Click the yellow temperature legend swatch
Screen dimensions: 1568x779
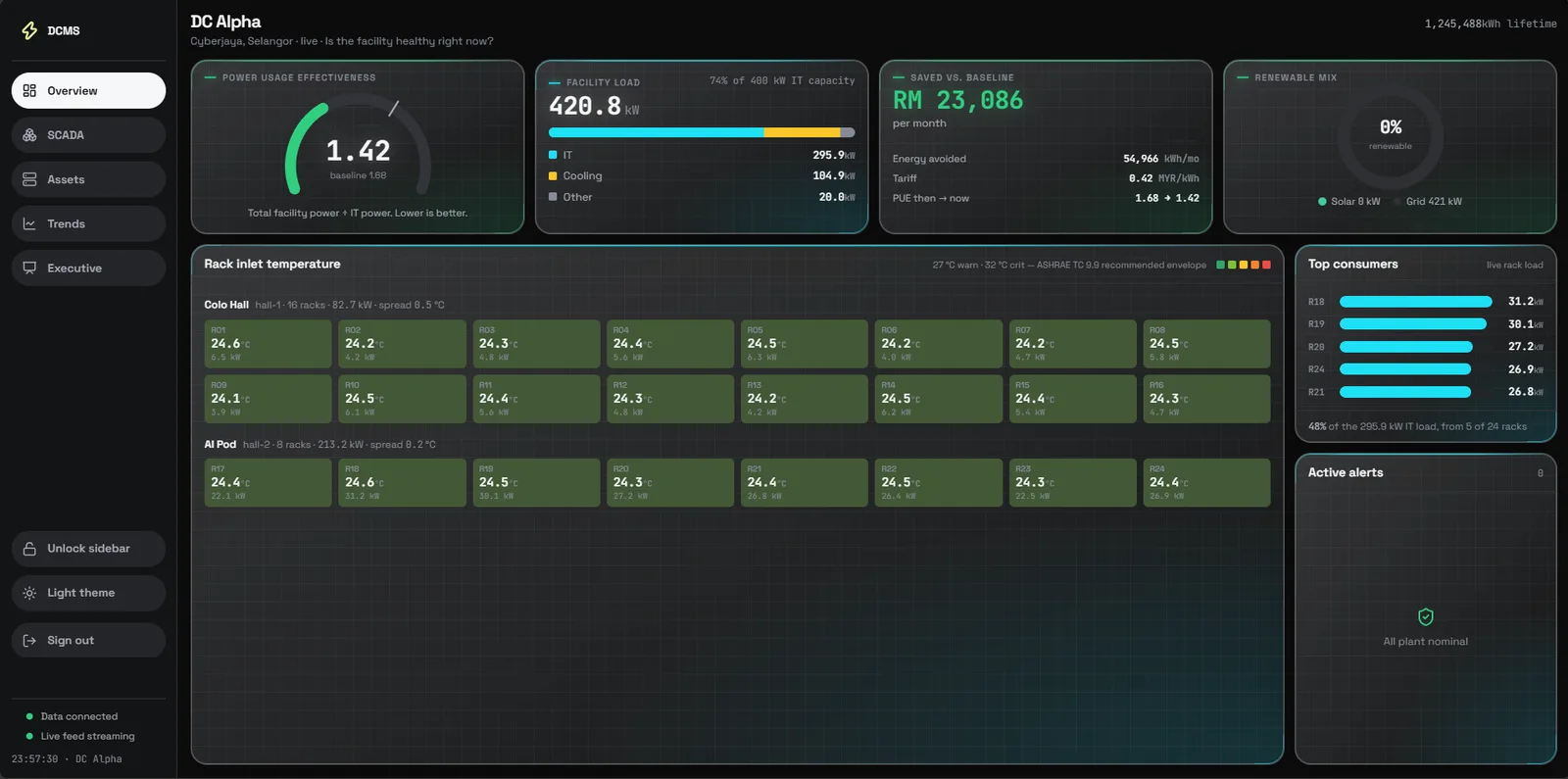pos(1244,265)
